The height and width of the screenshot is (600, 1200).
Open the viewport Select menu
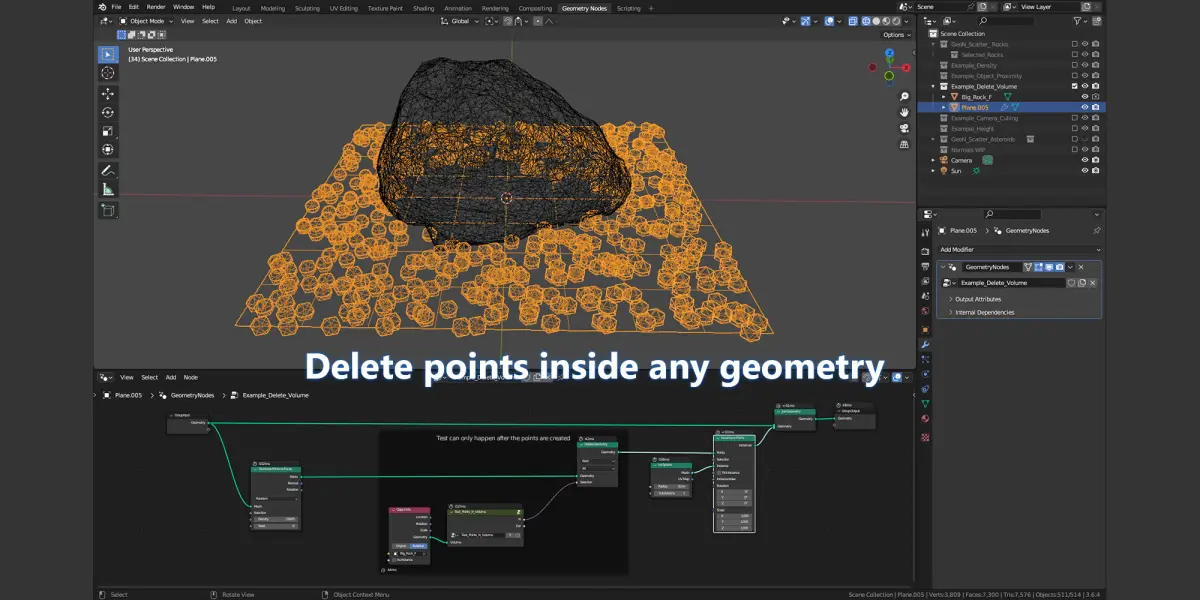pos(210,20)
